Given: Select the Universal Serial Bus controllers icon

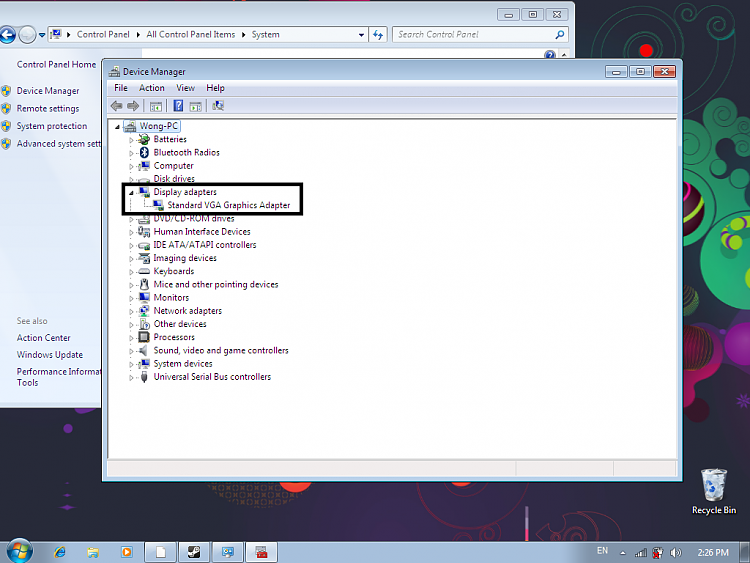Looking at the screenshot, I should 144,377.
